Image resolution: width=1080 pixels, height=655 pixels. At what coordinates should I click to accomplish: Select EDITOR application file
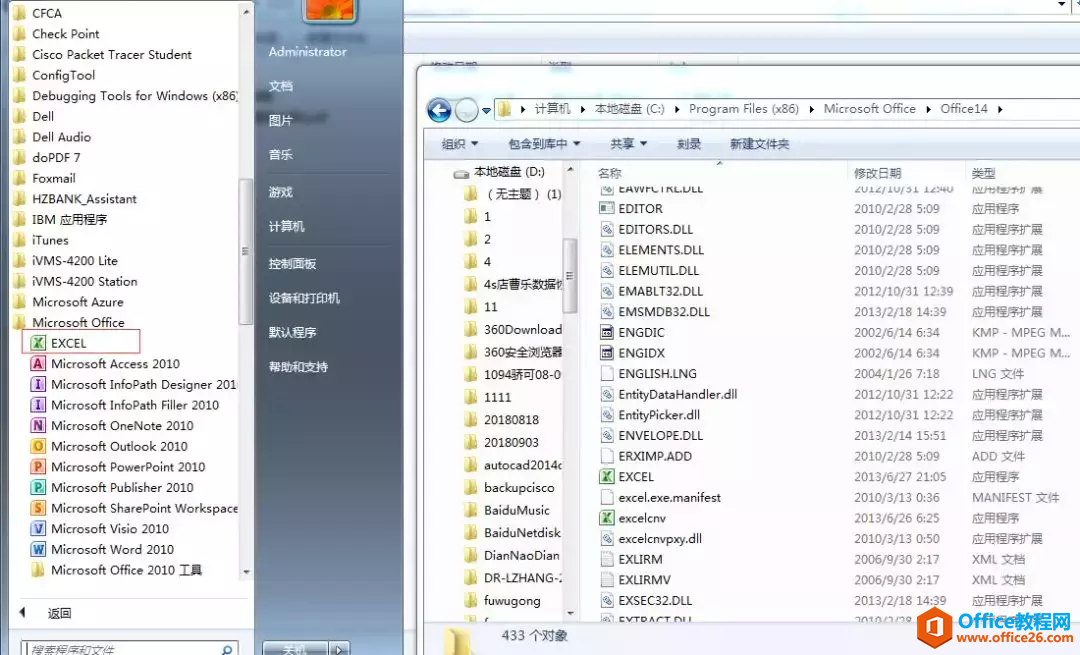pos(631,208)
